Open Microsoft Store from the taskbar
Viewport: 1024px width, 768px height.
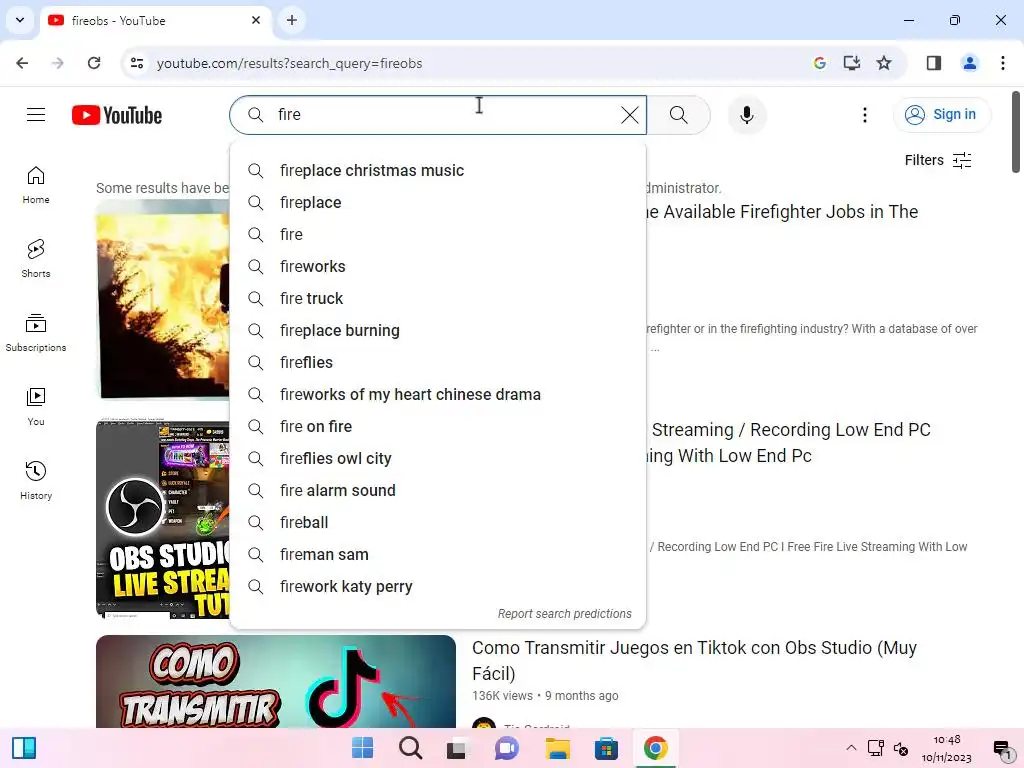pyautogui.click(x=606, y=748)
